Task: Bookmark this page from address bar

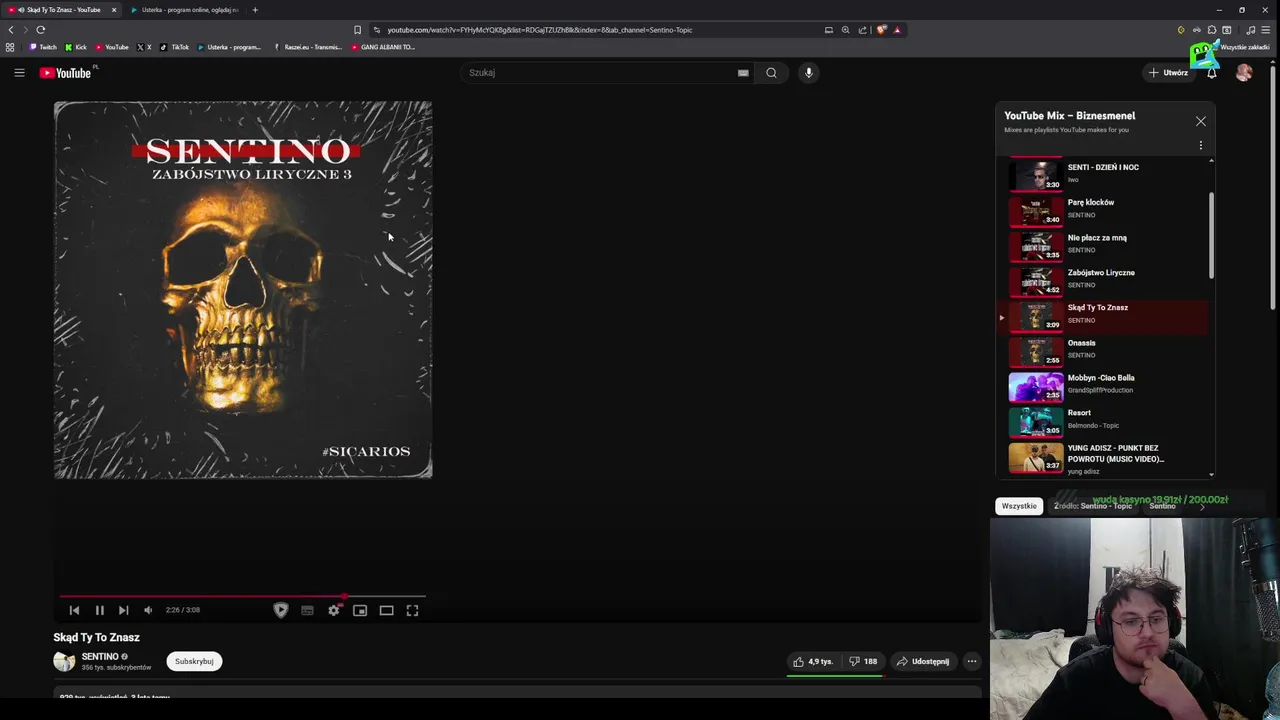Action: point(357,30)
